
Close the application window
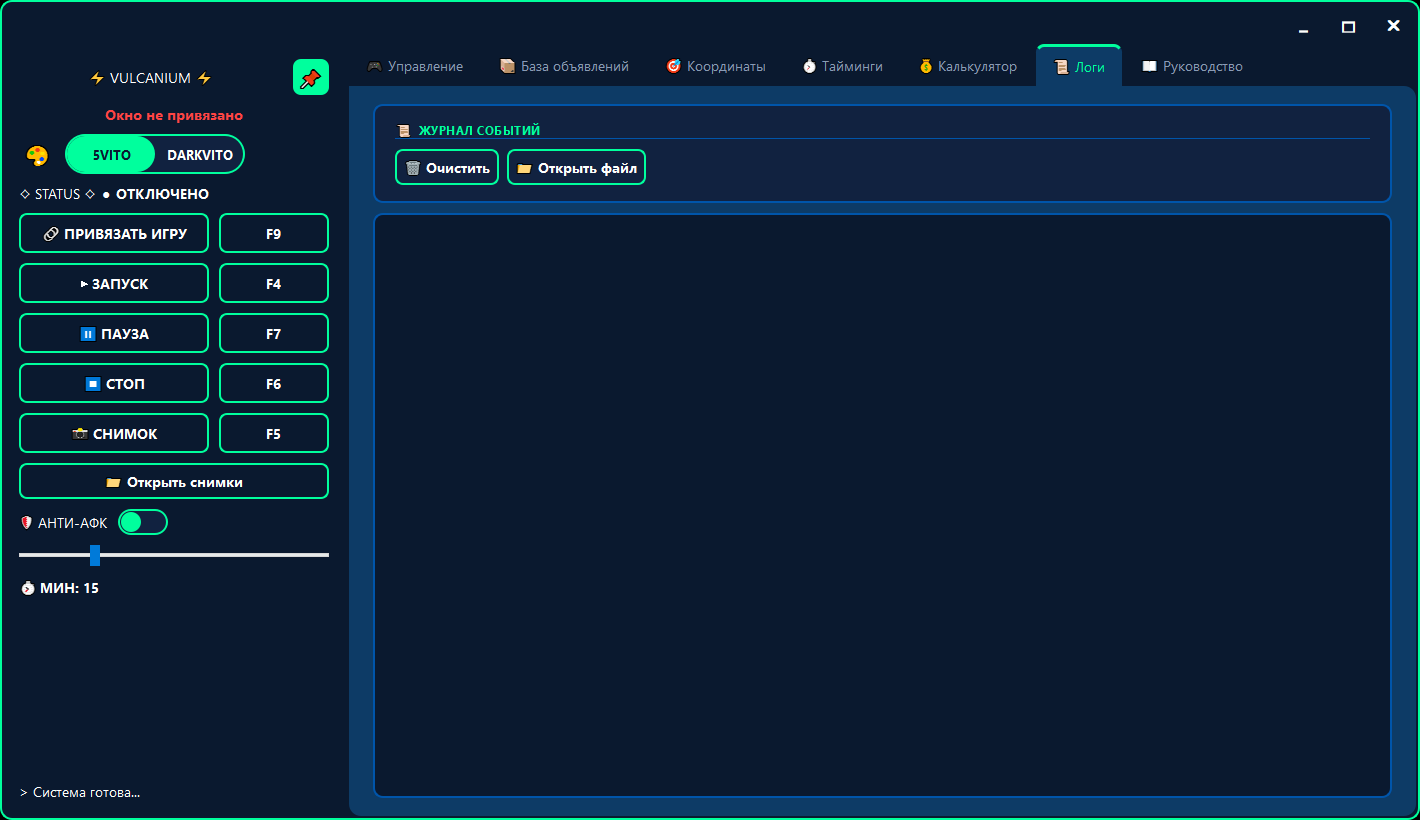point(1393,26)
